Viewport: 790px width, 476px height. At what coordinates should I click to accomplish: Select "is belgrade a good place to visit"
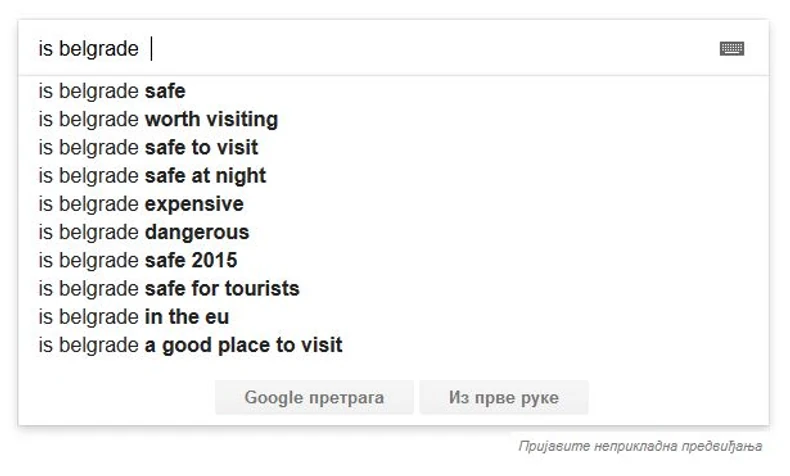click(x=190, y=345)
